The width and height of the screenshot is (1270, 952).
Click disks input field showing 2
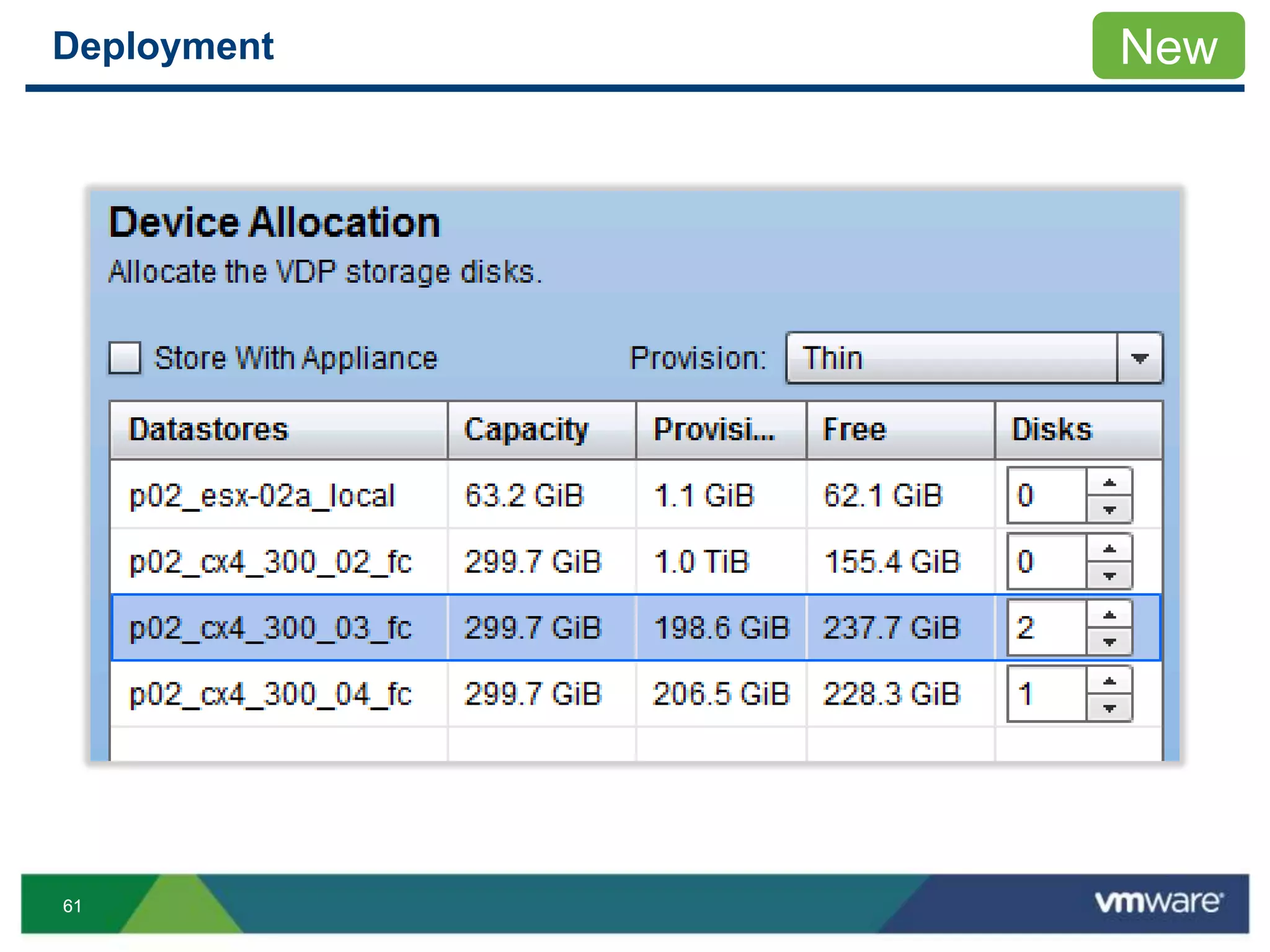tap(1046, 628)
